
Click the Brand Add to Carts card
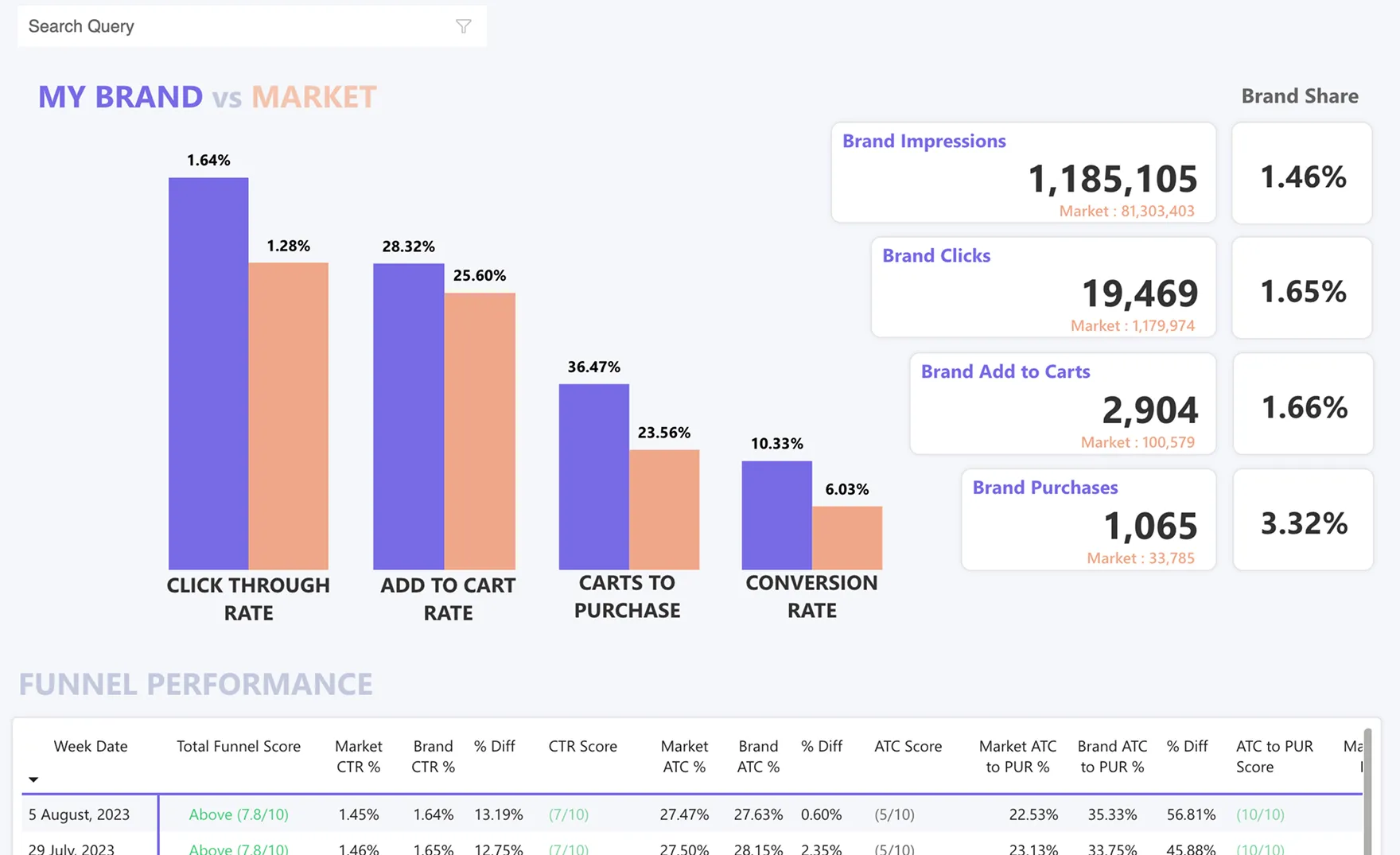click(x=1063, y=403)
